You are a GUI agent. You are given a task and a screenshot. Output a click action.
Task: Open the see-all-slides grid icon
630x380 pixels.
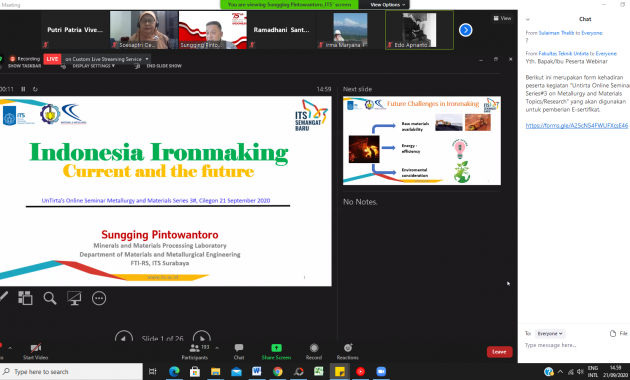[25, 298]
